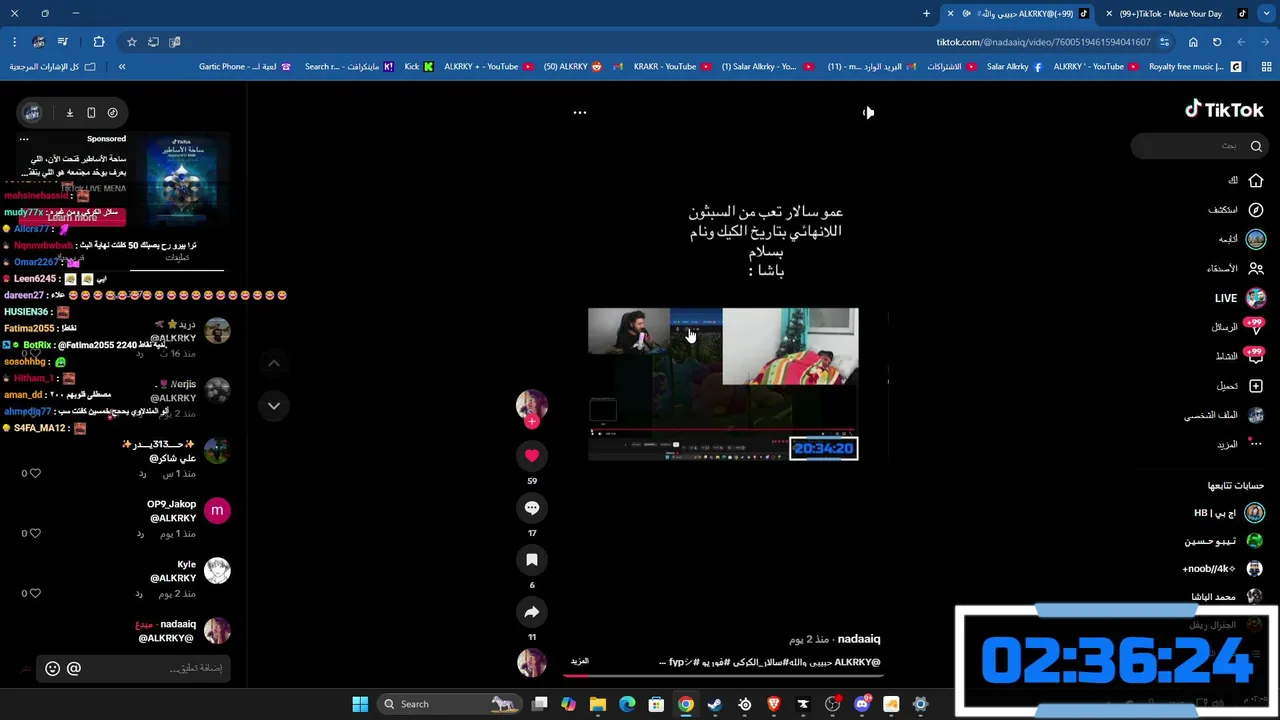Open the nadaaiq creator comment name

coord(178,624)
